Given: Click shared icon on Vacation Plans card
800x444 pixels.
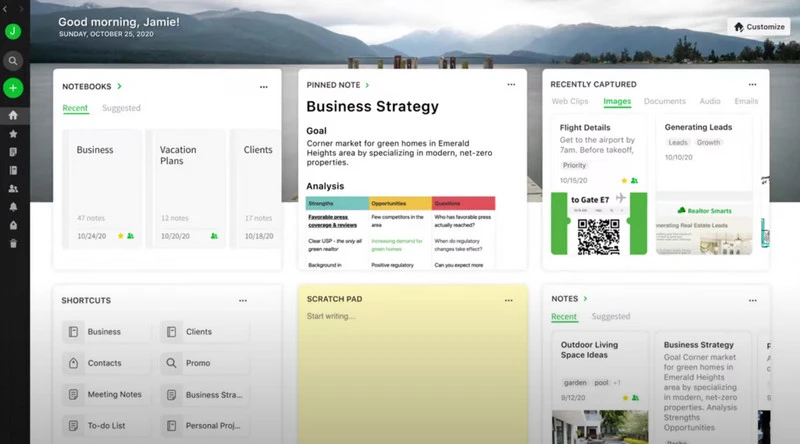Looking at the screenshot, I should [x=214, y=236].
